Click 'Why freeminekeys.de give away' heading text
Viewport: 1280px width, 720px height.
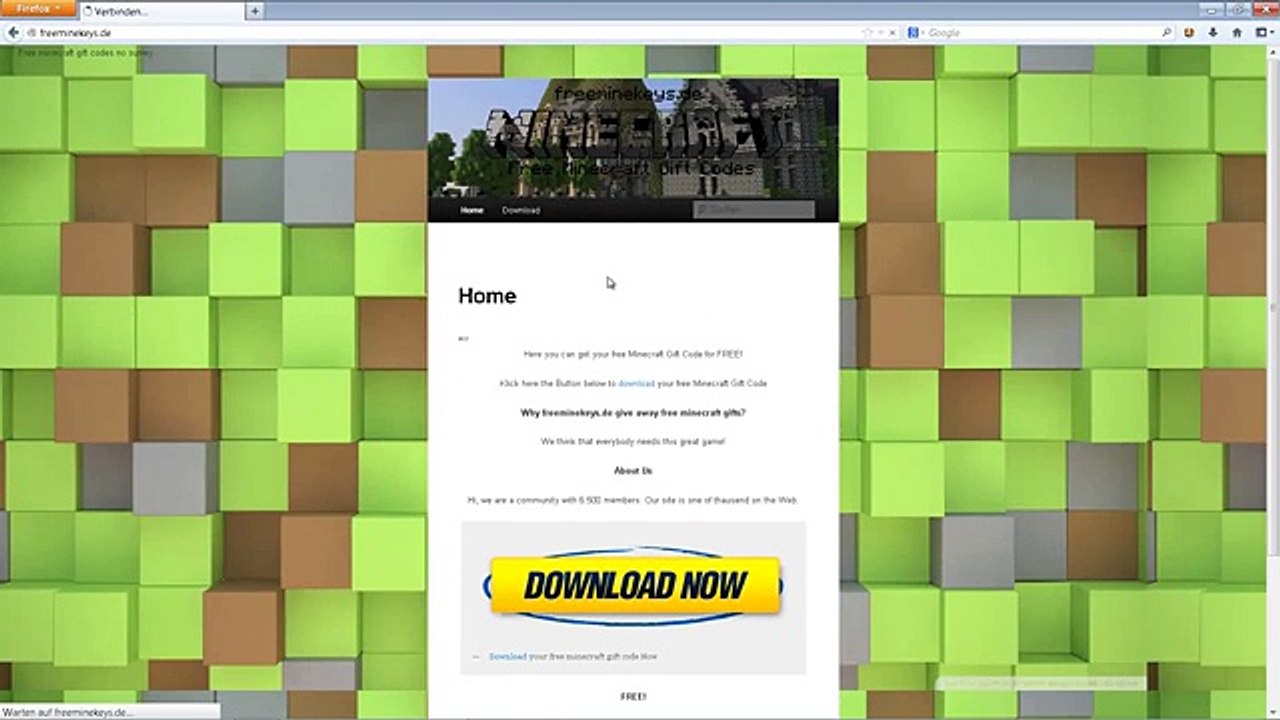[x=633, y=413]
